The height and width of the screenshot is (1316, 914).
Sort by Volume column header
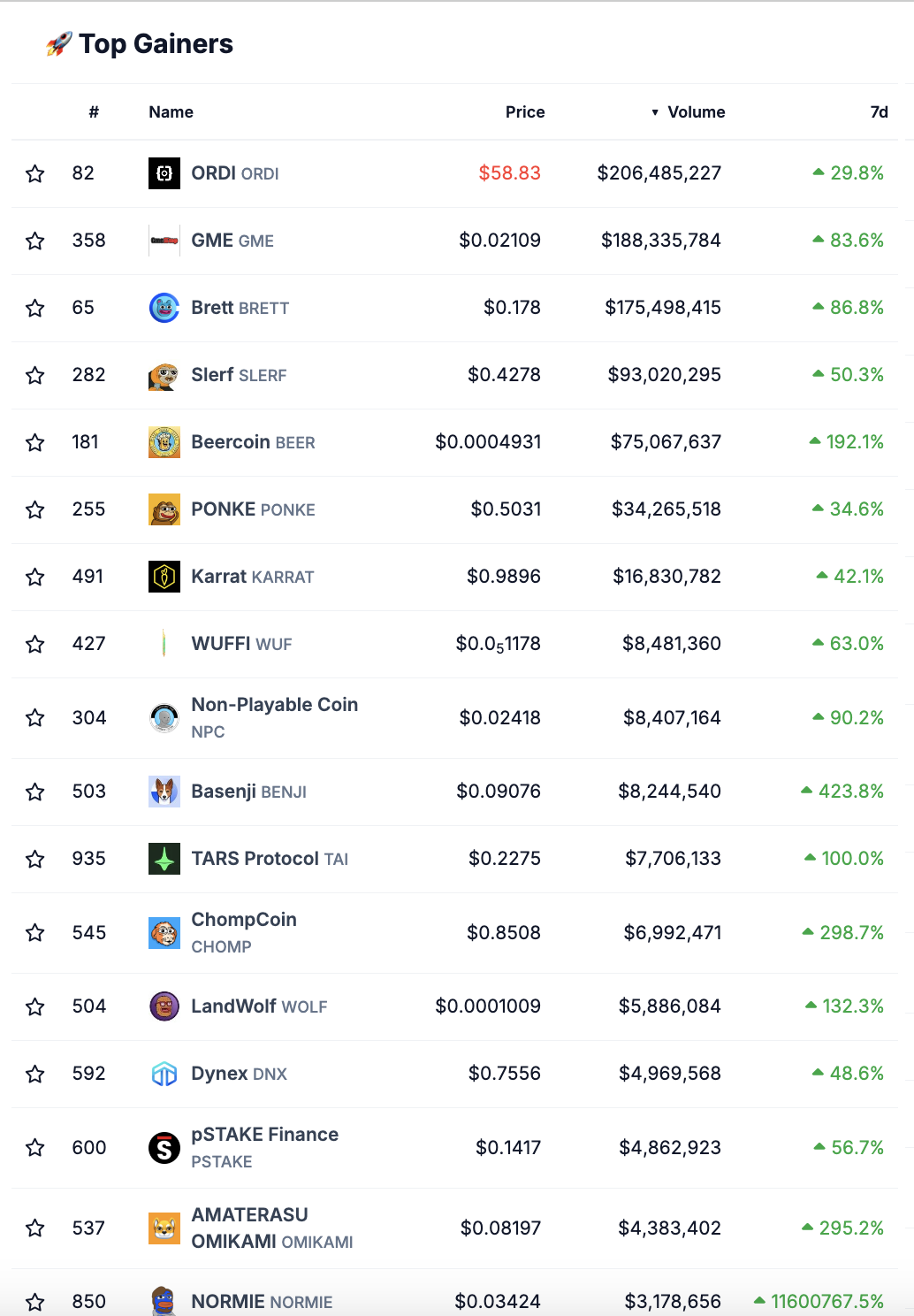point(696,112)
